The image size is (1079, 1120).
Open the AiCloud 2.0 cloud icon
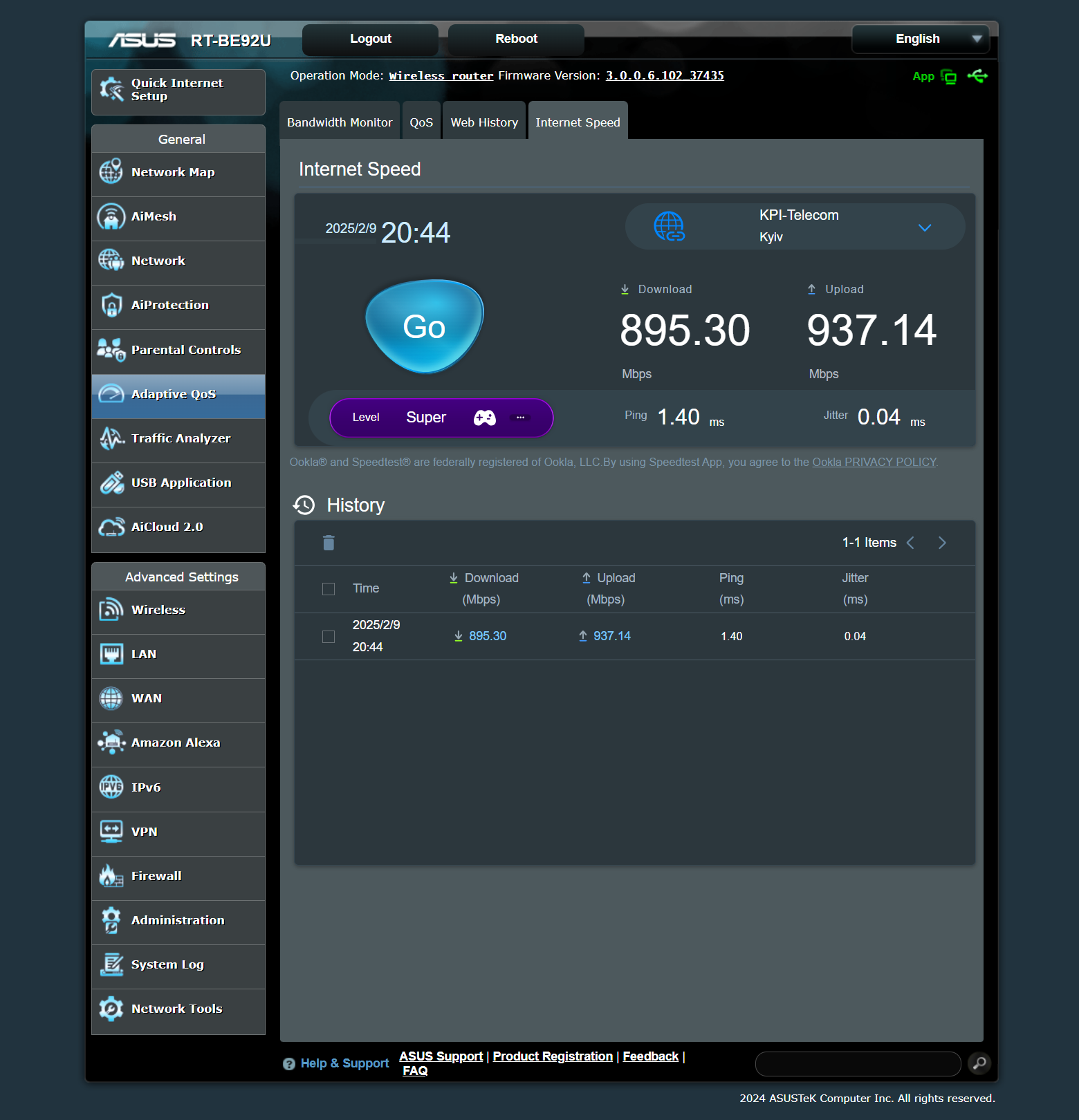click(111, 527)
